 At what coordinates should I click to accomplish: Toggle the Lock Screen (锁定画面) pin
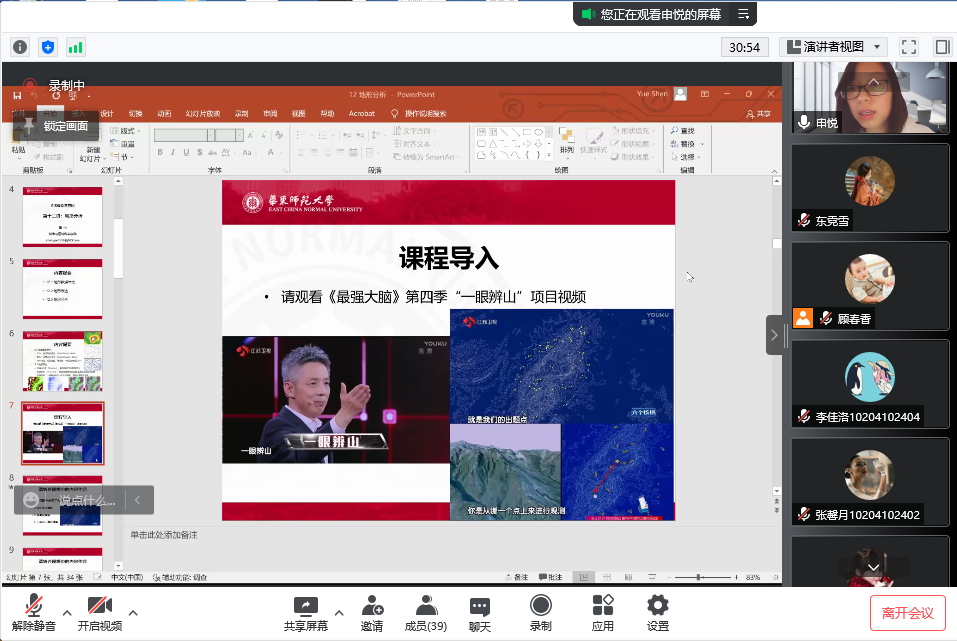(57, 126)
